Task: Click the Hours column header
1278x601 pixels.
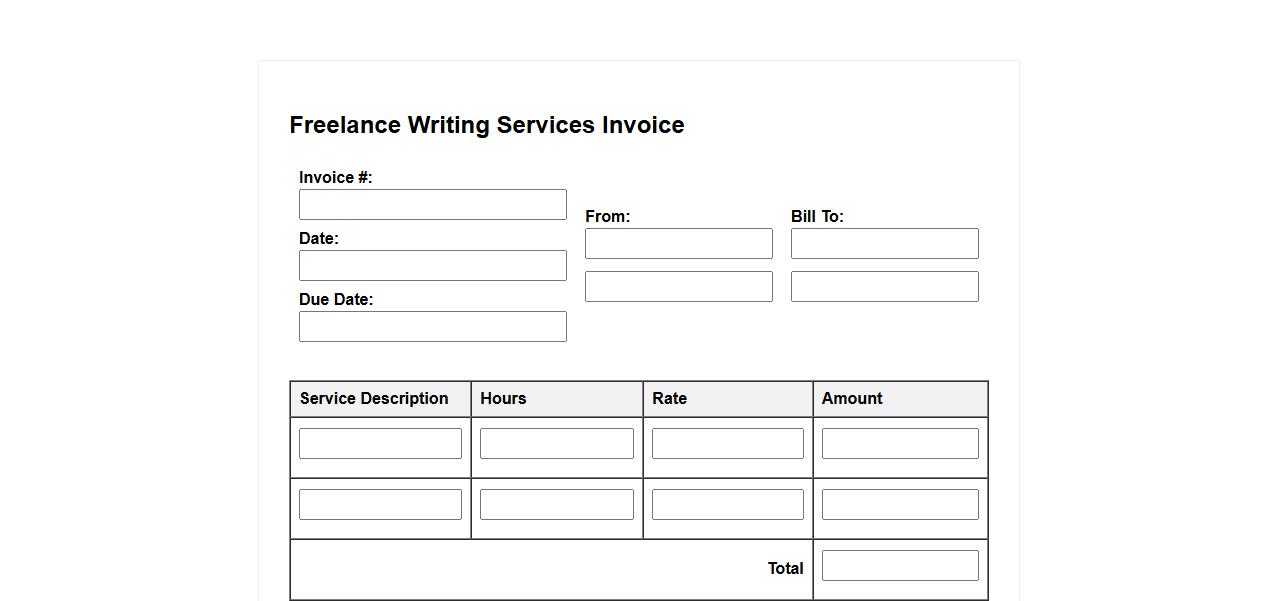Action: click(503, 399)
